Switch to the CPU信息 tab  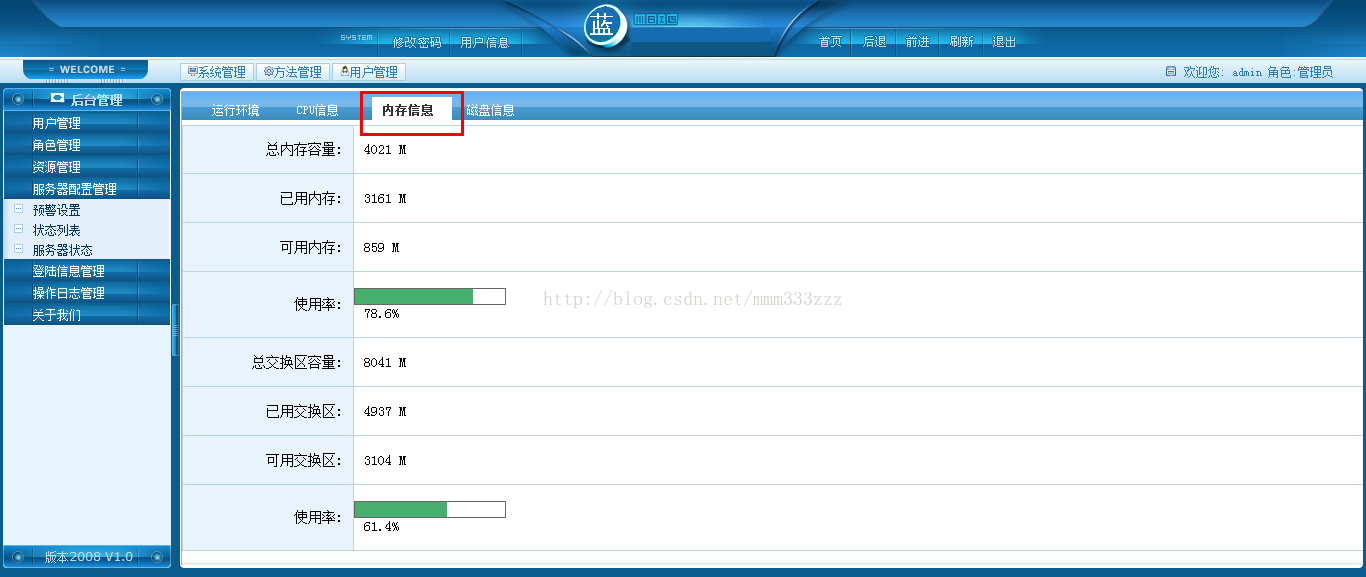[317, 110]
